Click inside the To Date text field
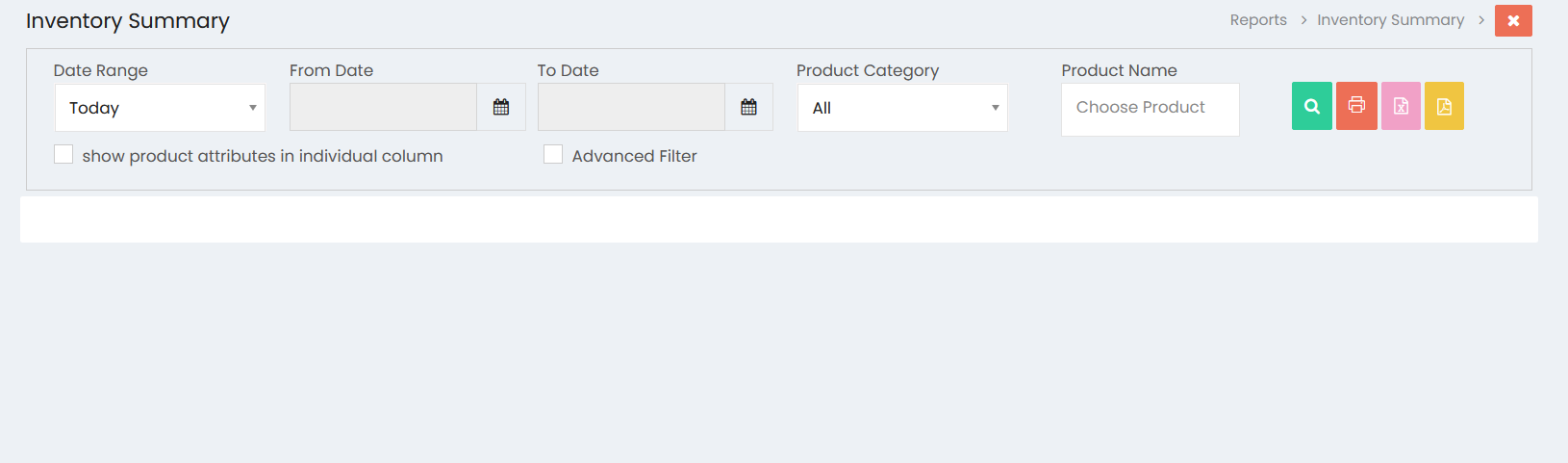This screenshot has width=1568, height=463. pos(631,107)
